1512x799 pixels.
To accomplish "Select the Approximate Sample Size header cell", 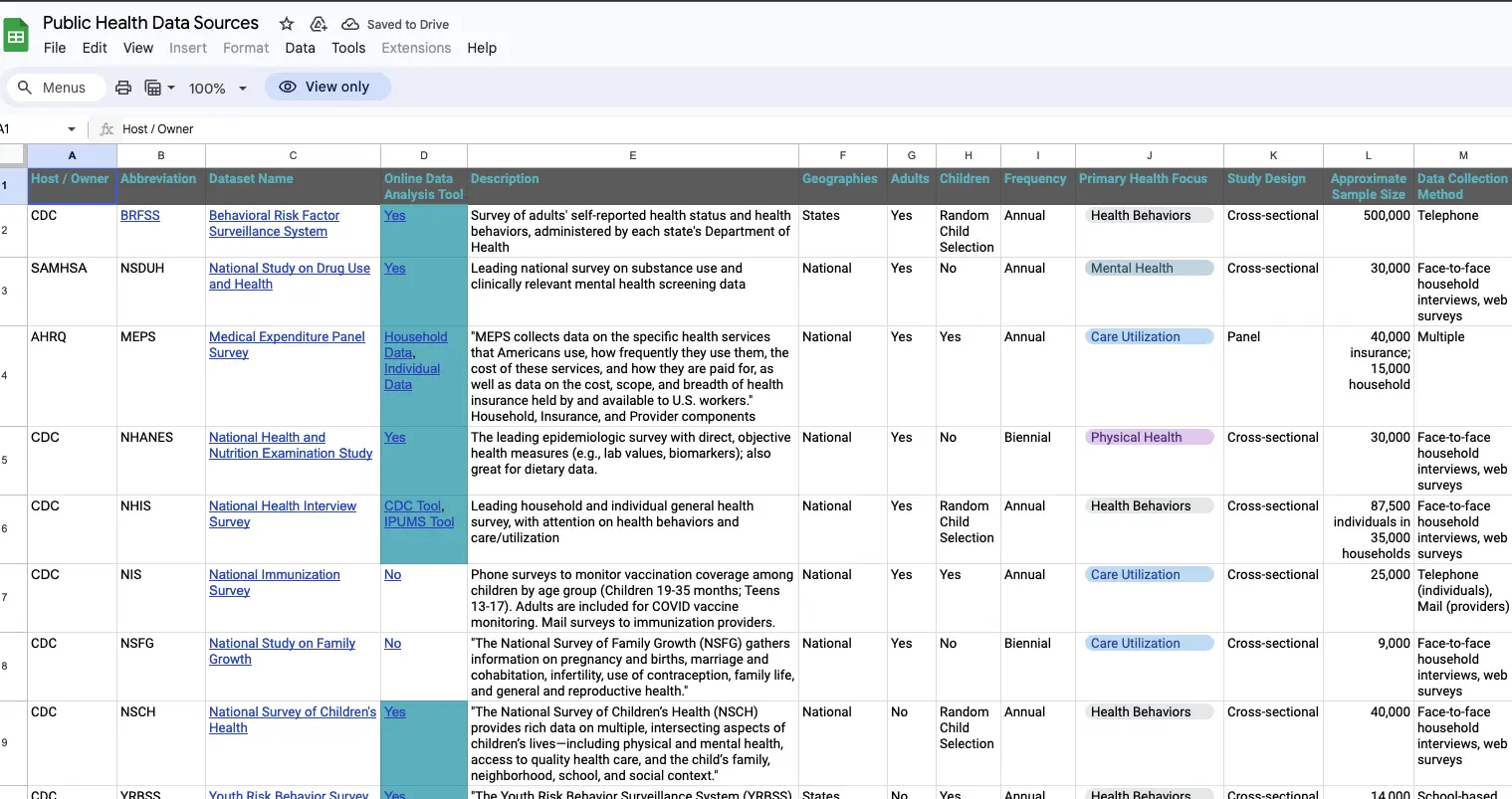I will 1369,186.
